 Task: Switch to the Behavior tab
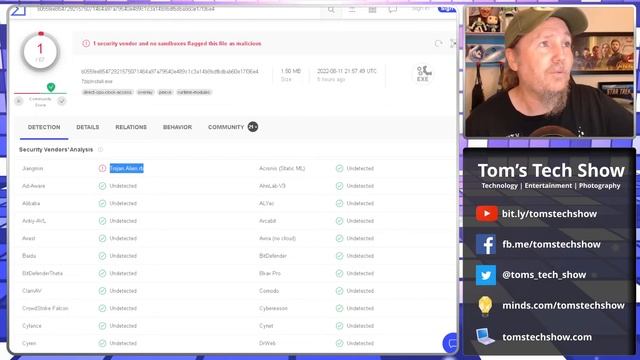click(x=178, y=127)
